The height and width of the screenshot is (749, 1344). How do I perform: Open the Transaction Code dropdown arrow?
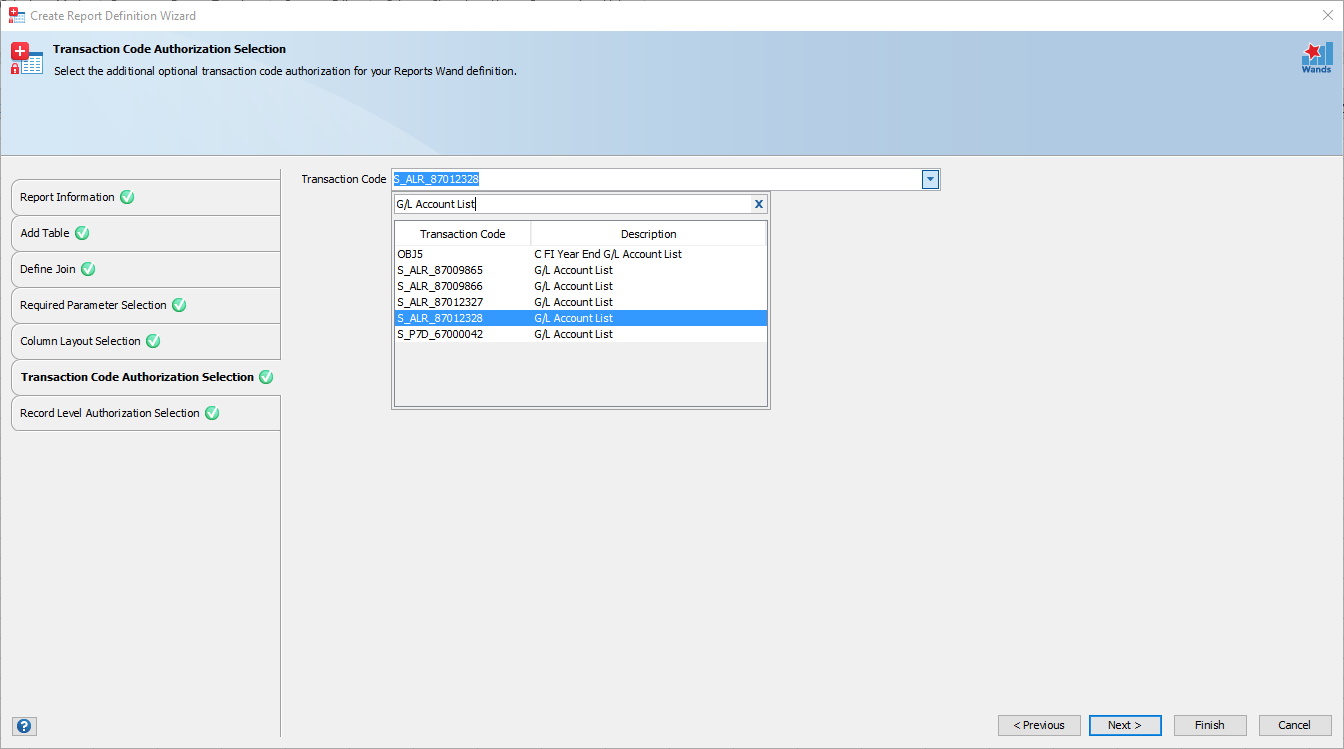929,179
